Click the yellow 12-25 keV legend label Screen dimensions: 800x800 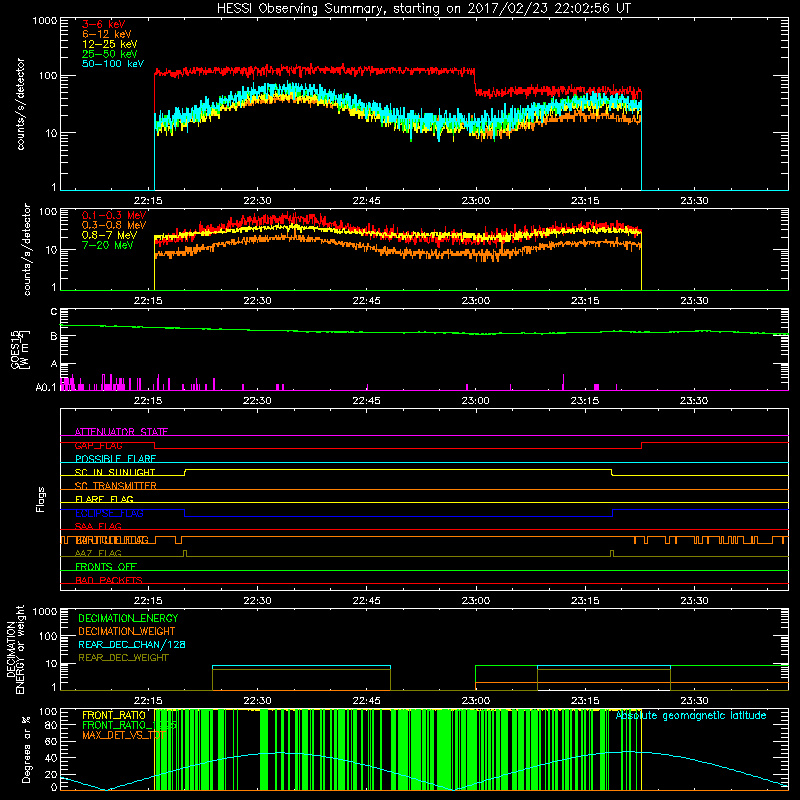tap(110, 44)
